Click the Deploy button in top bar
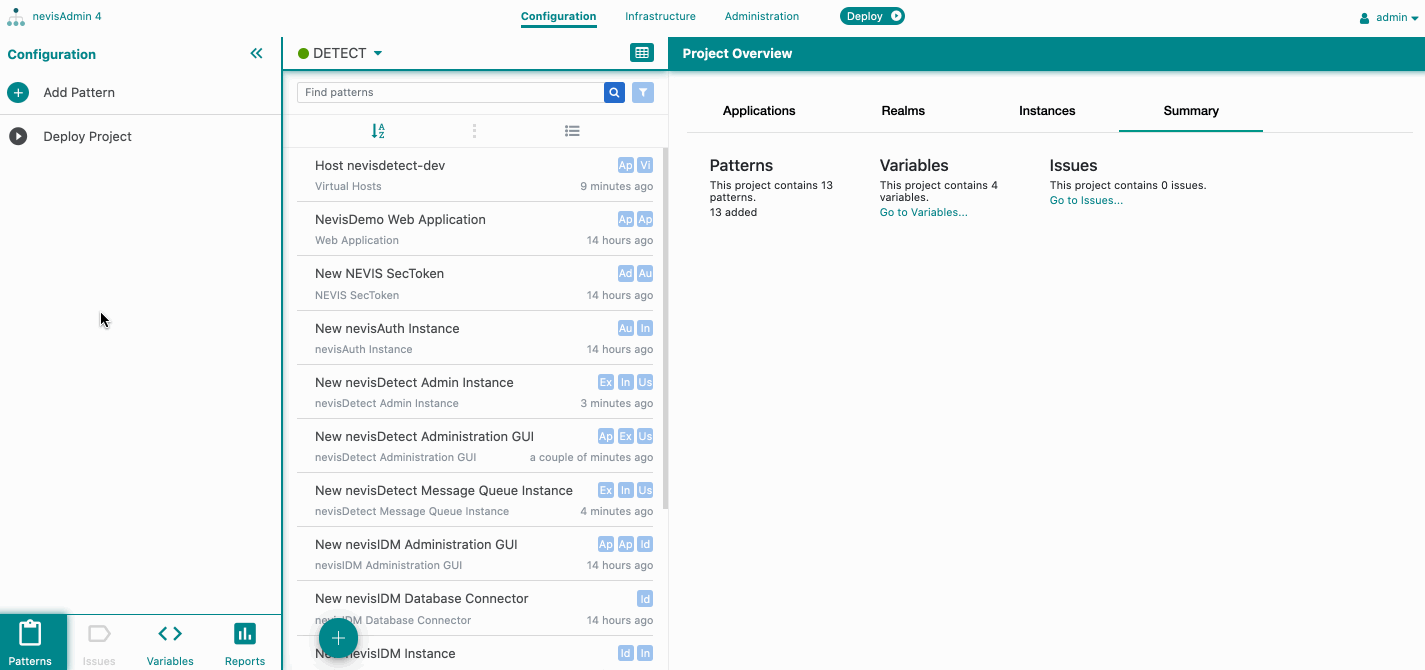Viewport: 1425px width, 670px height. (x=872, y=16)
